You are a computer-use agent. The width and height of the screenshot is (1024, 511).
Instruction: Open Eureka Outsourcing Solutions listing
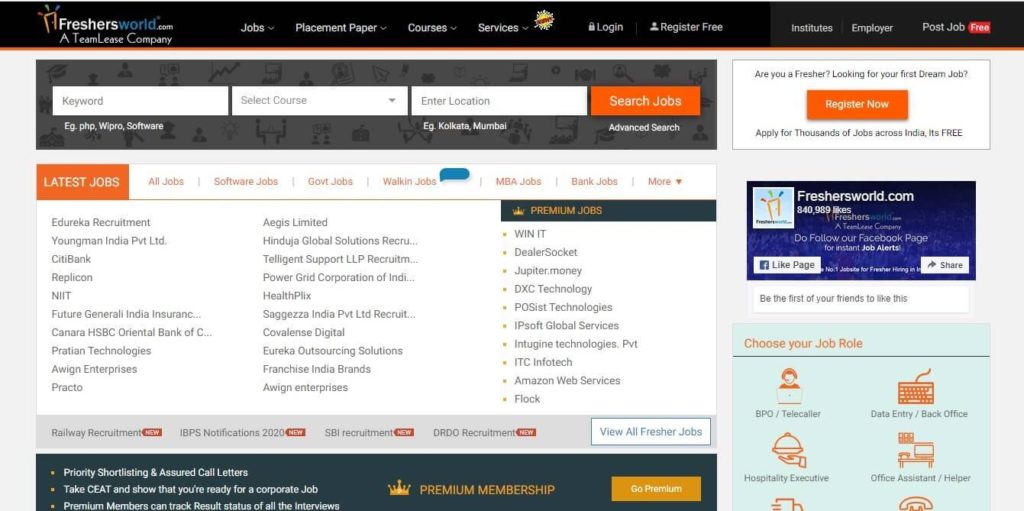point(333,350)
